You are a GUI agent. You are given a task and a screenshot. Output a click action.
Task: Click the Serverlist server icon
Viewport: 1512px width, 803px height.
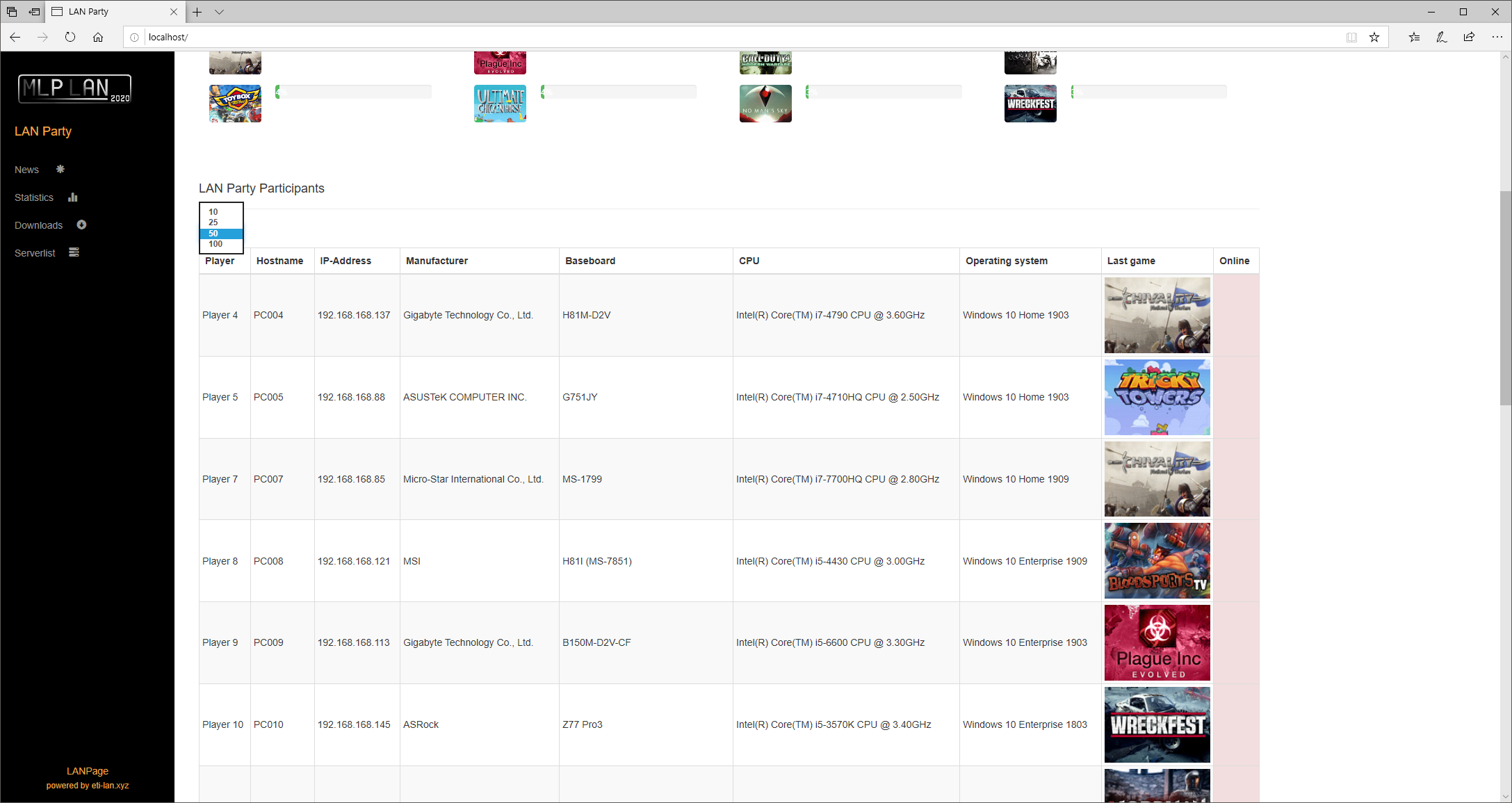[74, 252]
